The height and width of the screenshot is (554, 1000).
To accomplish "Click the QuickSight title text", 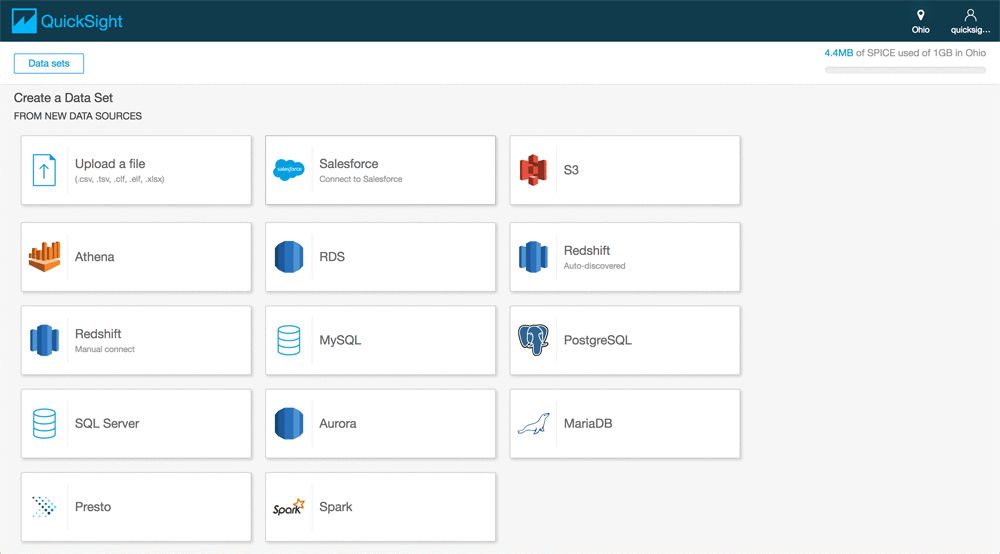I will point(82,22).
